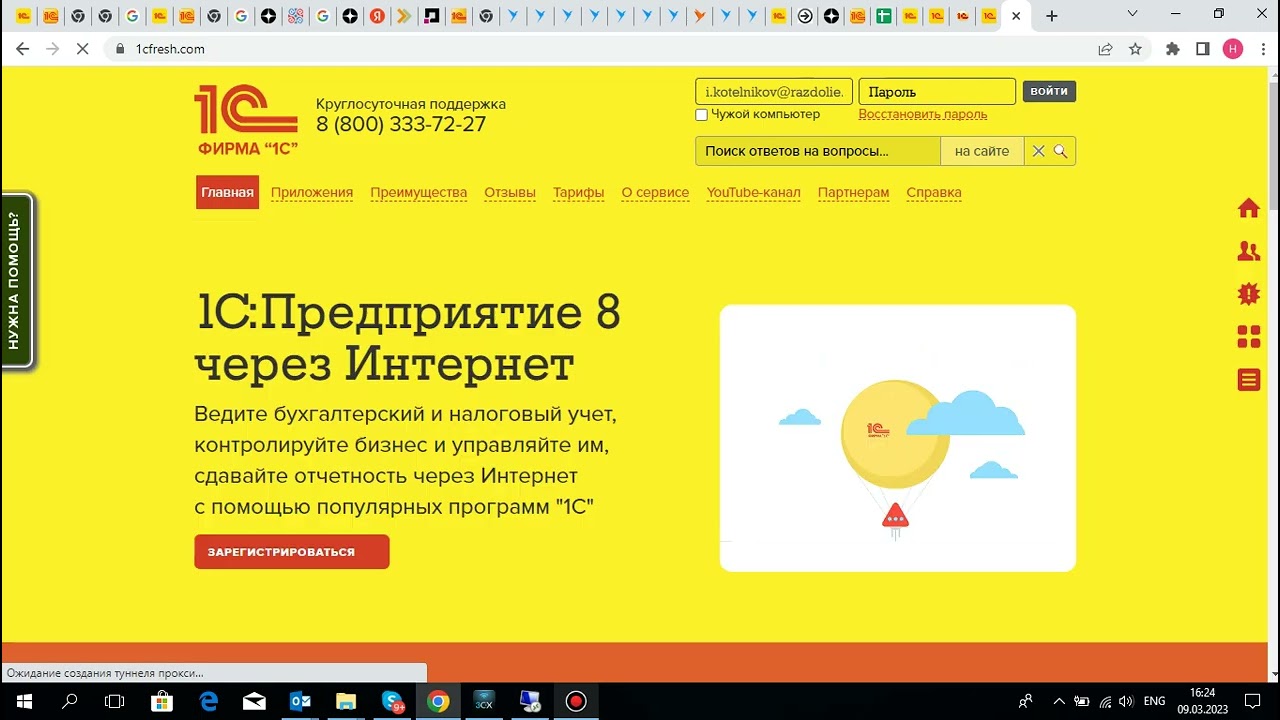Click the balloon illustration banner
This screenshot has width=1280, height=720.
click(x=898, y=438)
